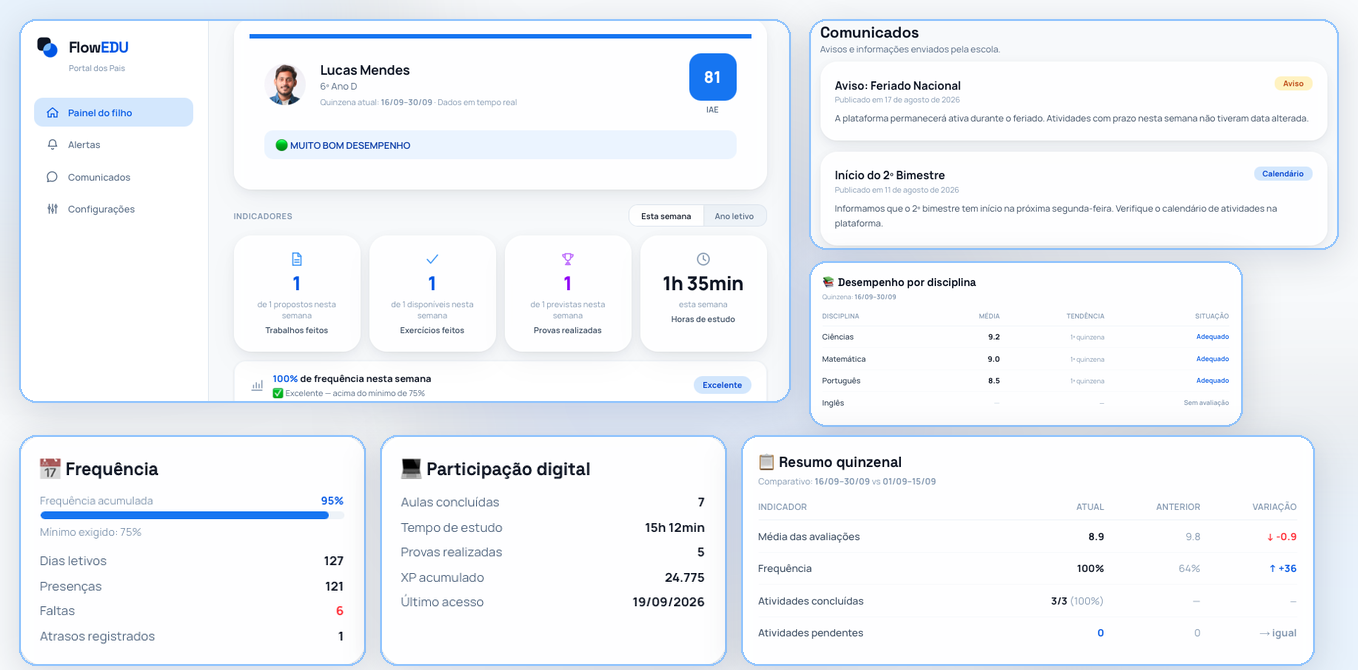
Task: Click Adequado in the Matemática row
Action: point(1212,359)
